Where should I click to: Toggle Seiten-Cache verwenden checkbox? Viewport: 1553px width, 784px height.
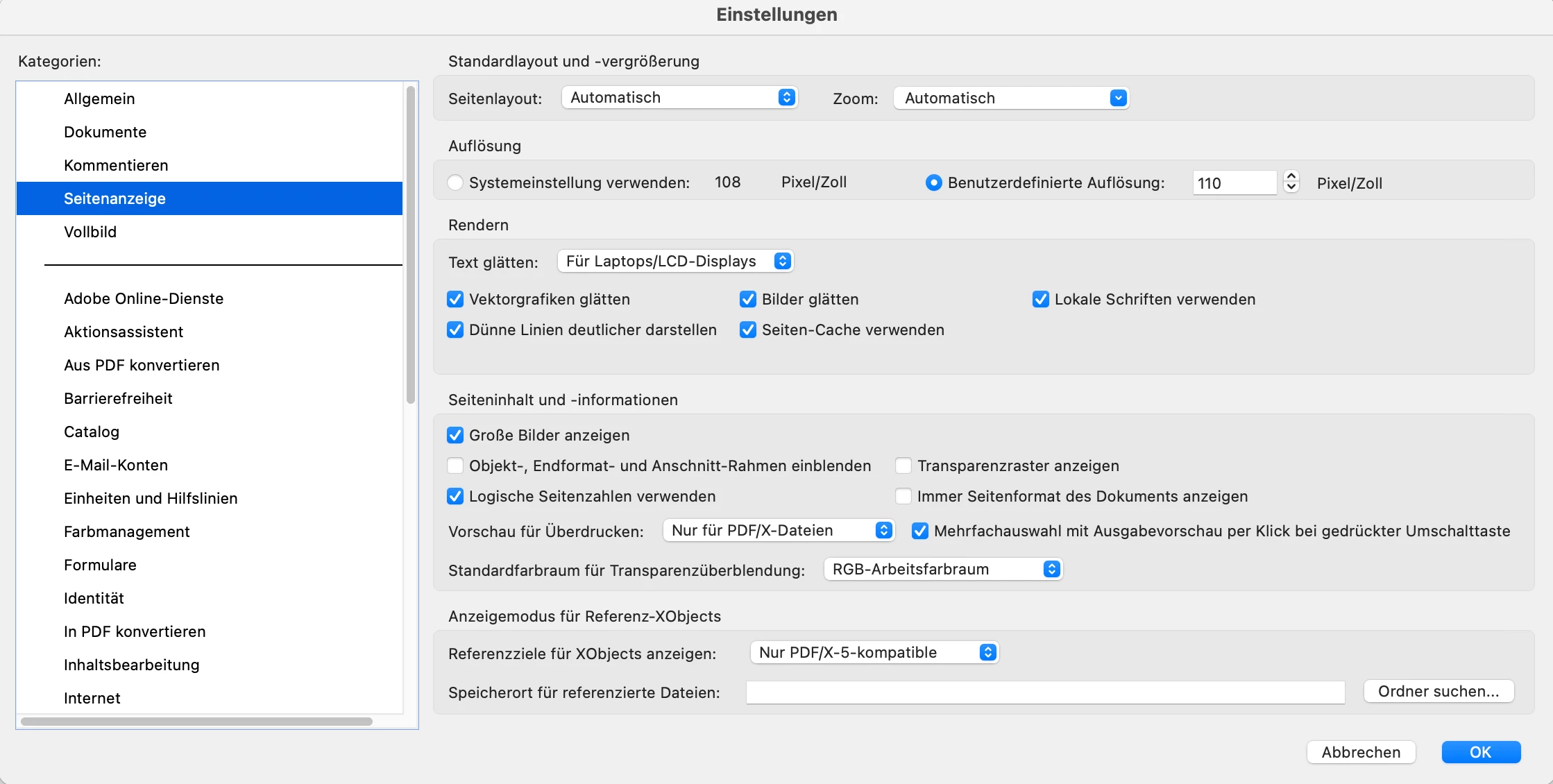[747, 330]
